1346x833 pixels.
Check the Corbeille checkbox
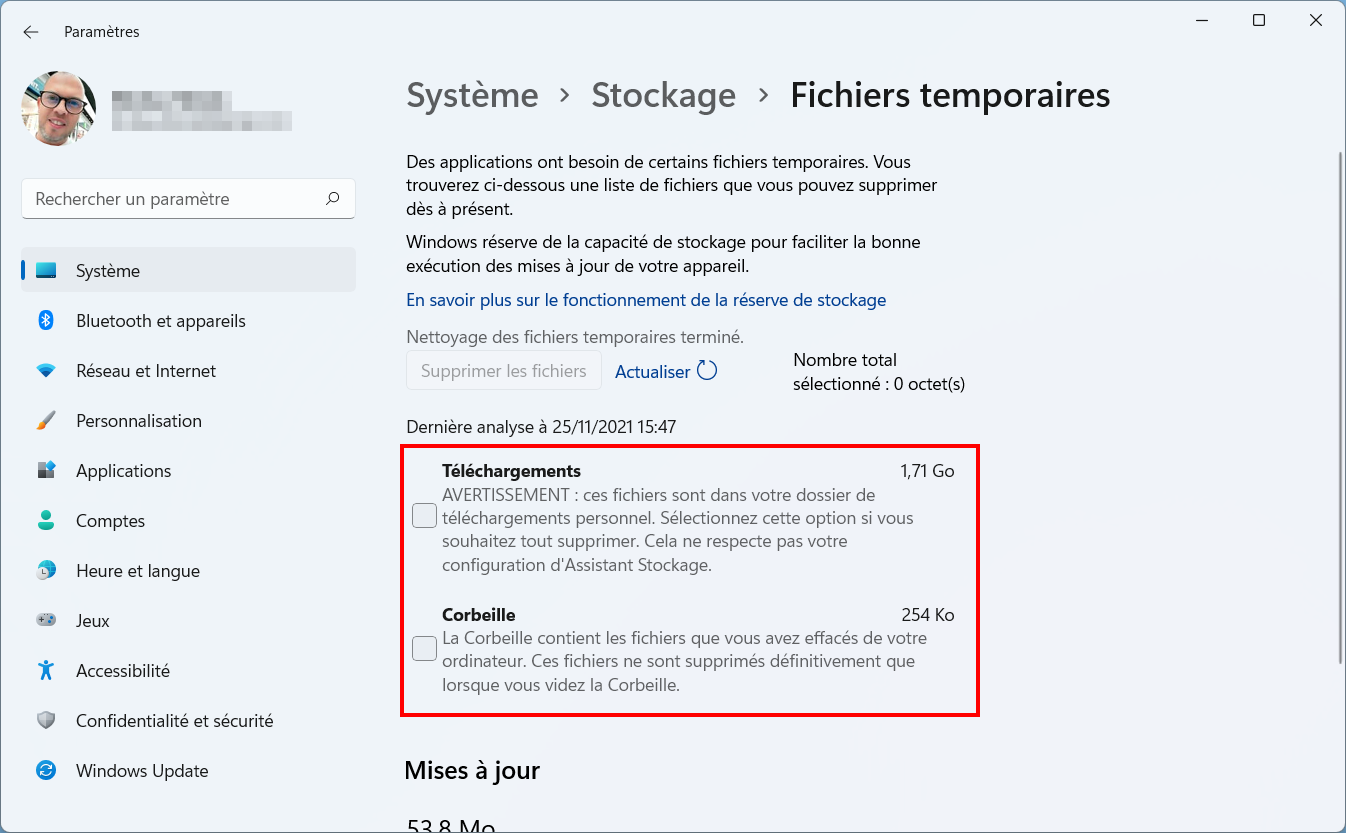click(x=424, y=648)
